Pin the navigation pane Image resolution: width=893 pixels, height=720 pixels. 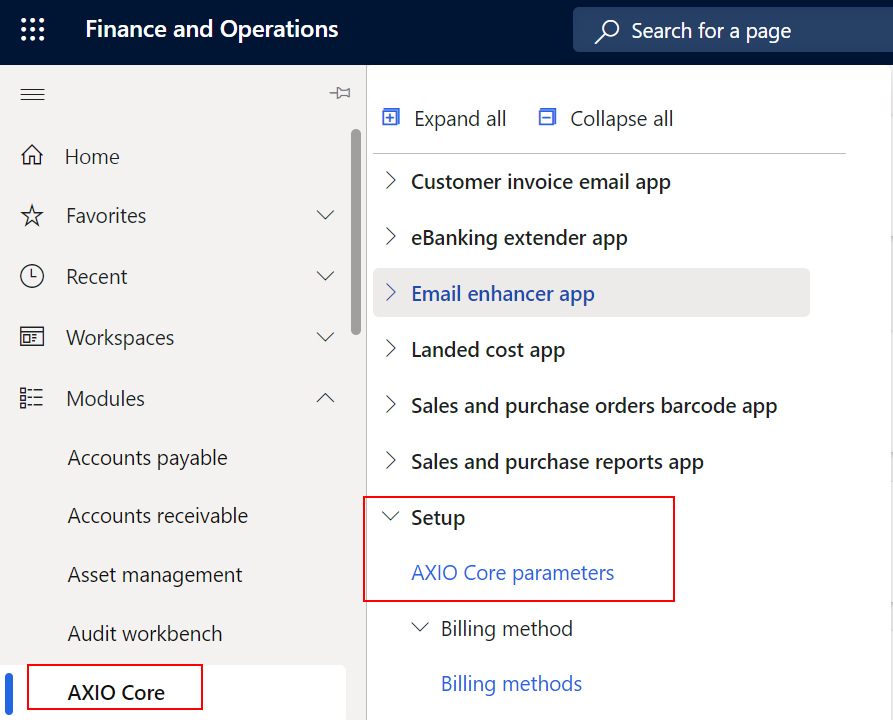coord(340,92)
